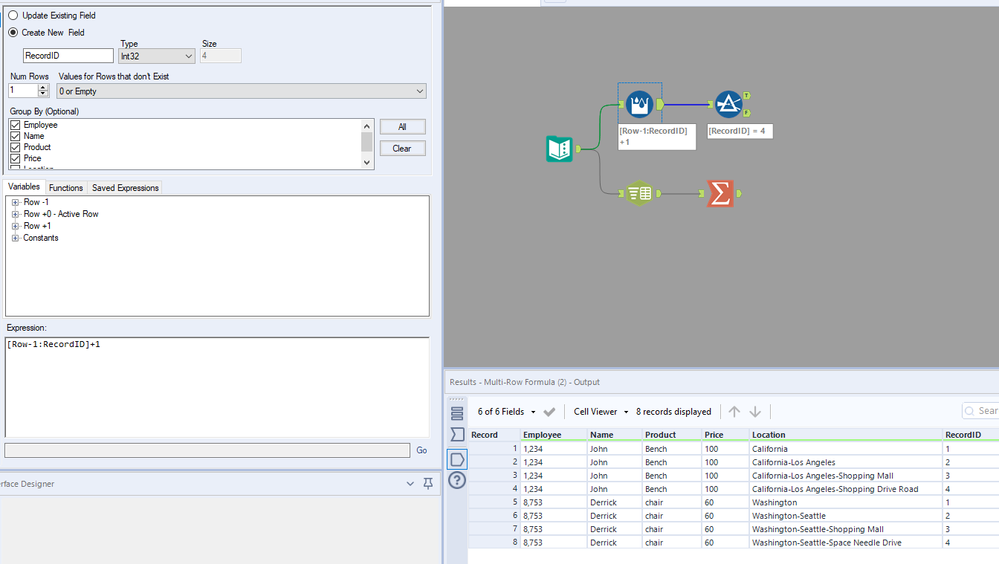This screenshot has height=564, width=999.
Task: Open Values for Rows that don't Exist dropdown
Action: coord(241,91)
